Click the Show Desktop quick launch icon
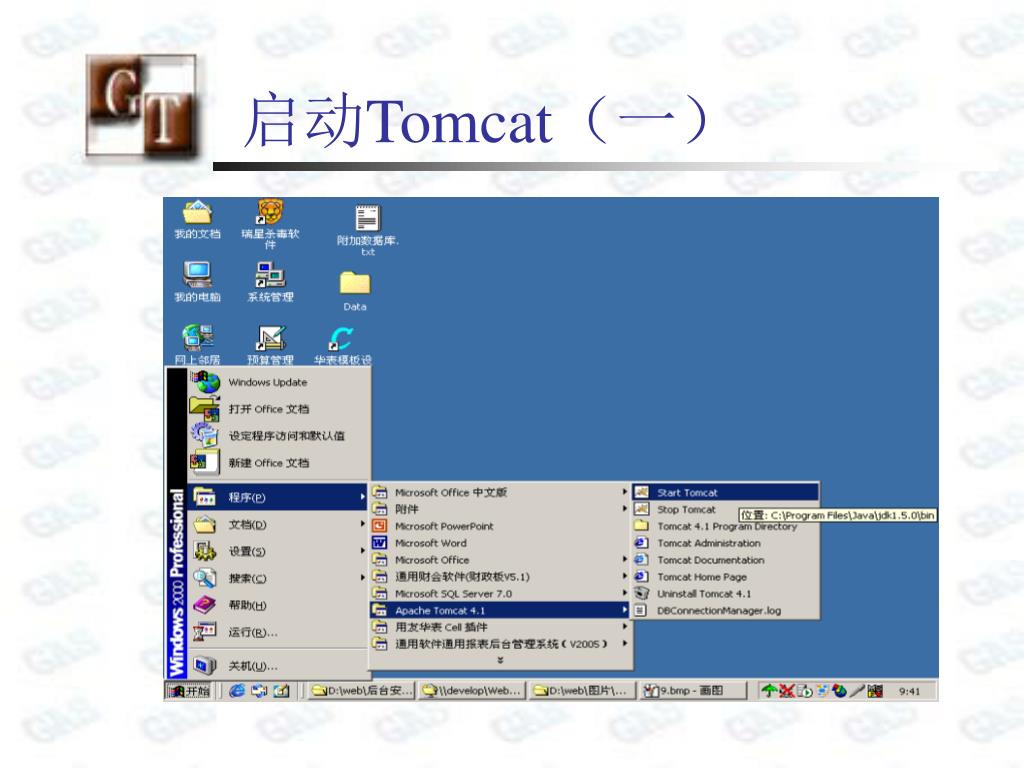 (x=281, y=690)
